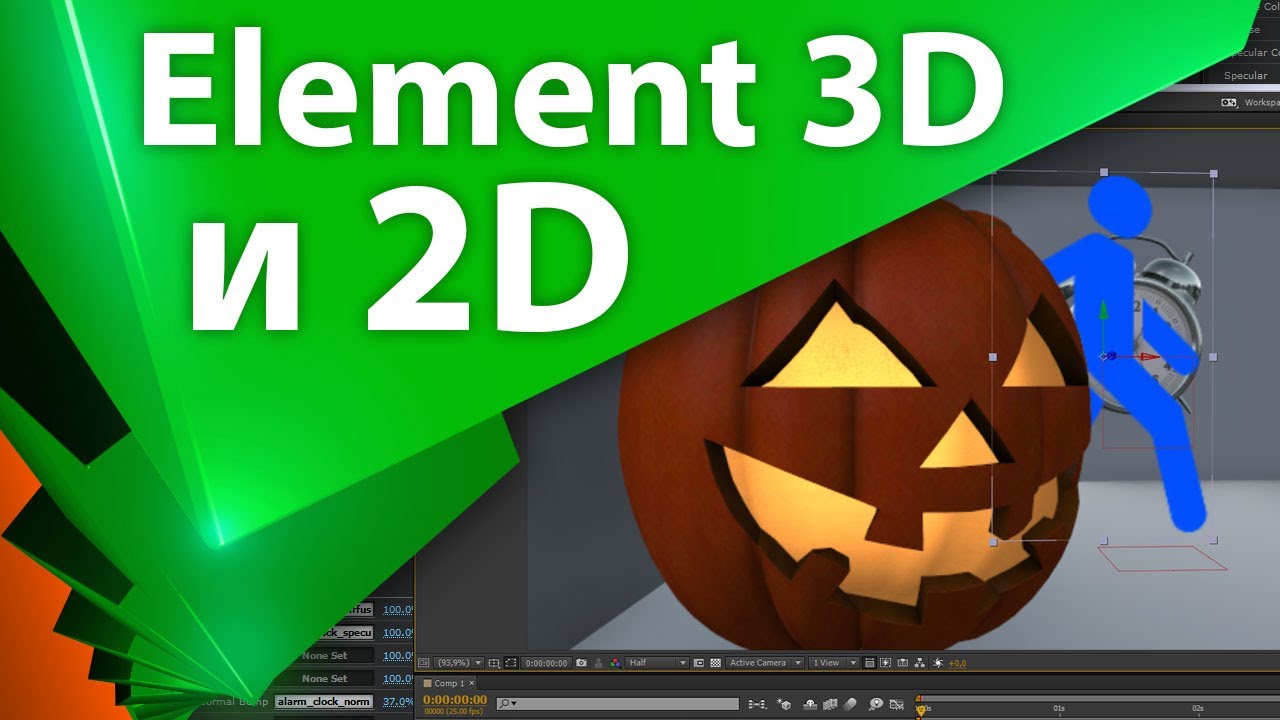Switch to the Comp 1 timeline tab
Viewport: 1280px width, 720px height.
pos(450,683)
